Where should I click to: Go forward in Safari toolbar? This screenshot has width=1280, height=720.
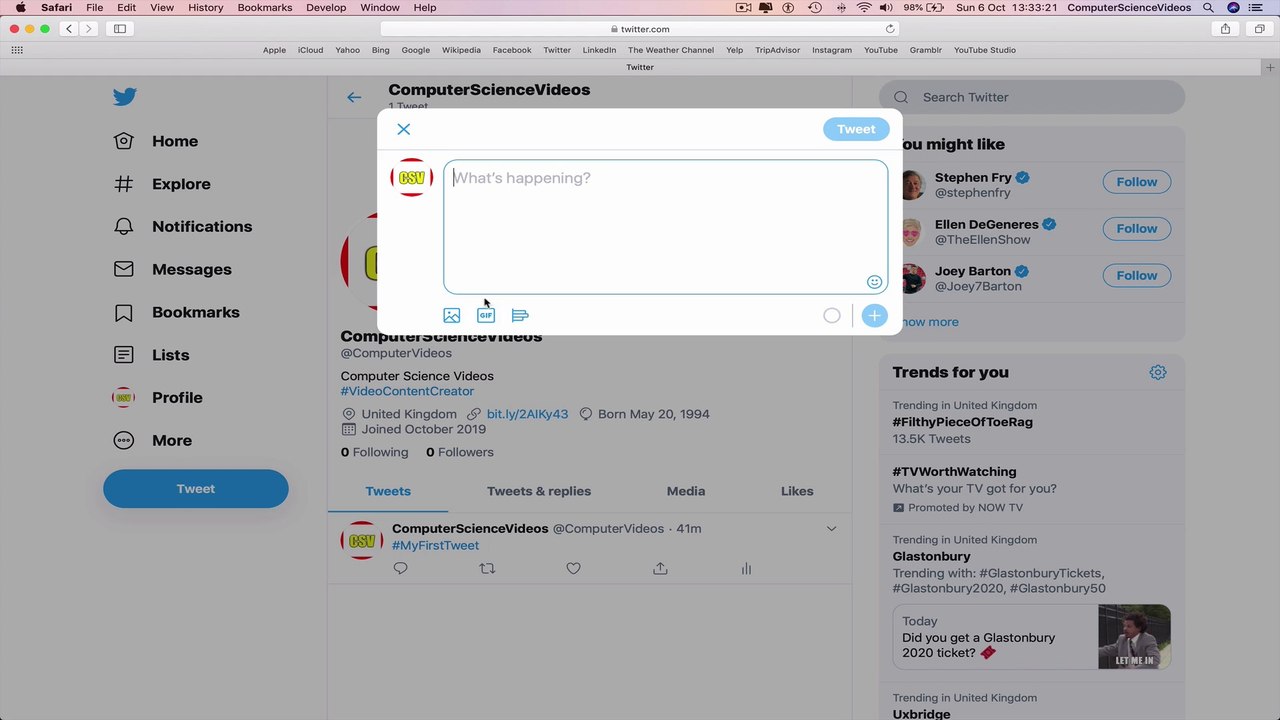point(88,29)
